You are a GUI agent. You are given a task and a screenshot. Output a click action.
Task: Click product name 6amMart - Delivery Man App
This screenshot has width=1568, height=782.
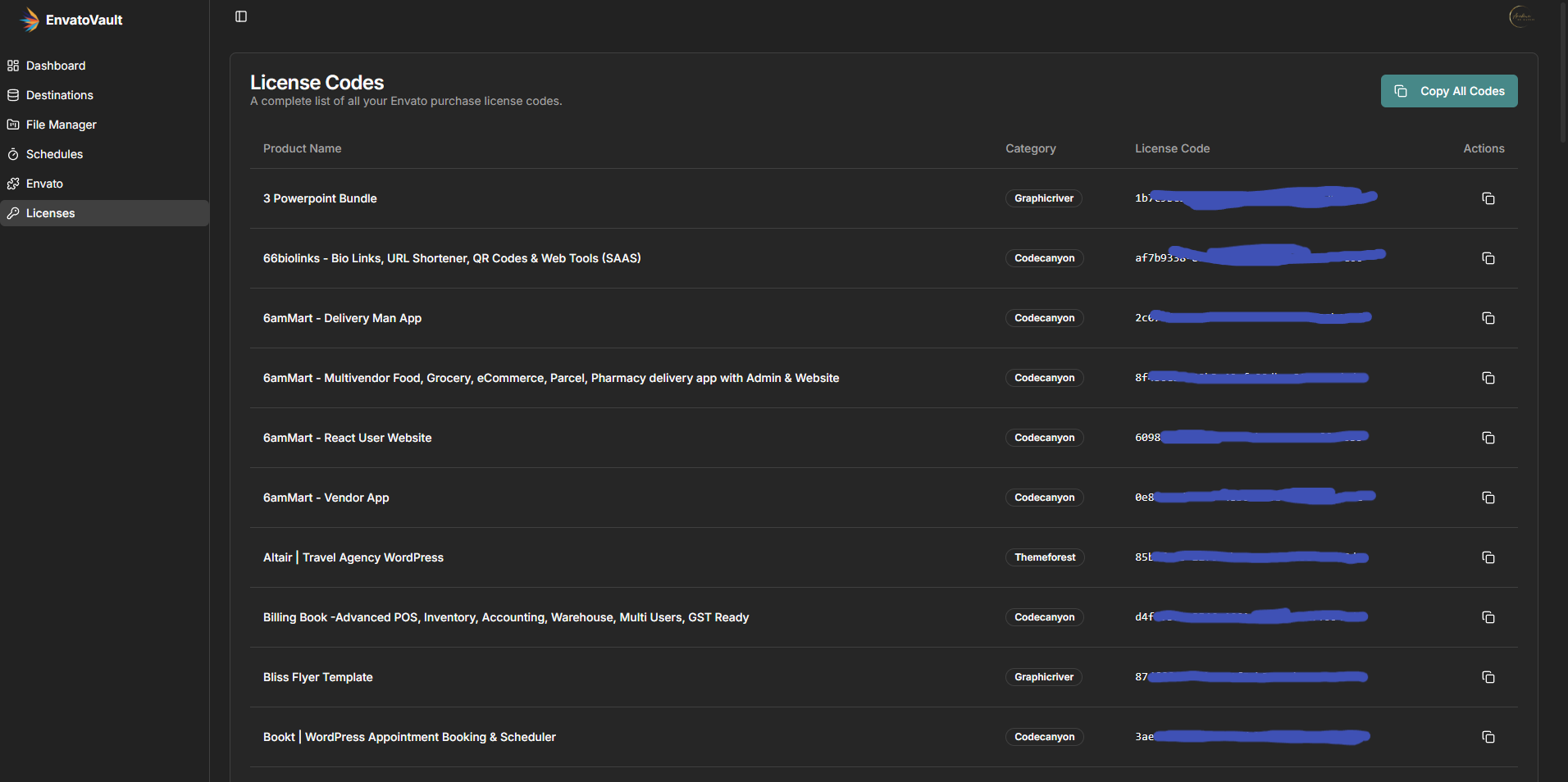click(342, 318)
